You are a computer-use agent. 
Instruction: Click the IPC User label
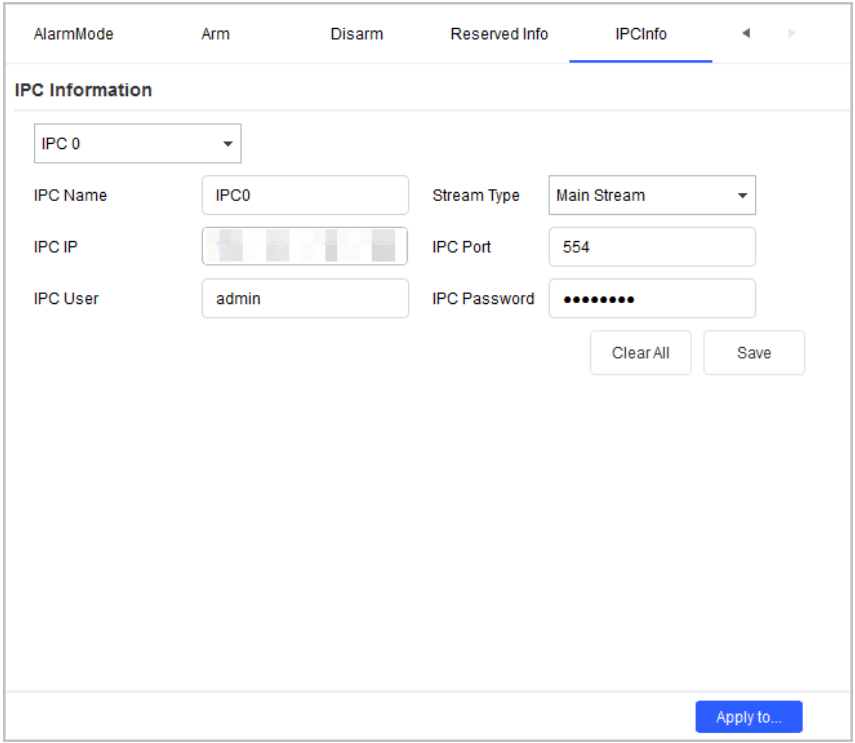(66, 299)
